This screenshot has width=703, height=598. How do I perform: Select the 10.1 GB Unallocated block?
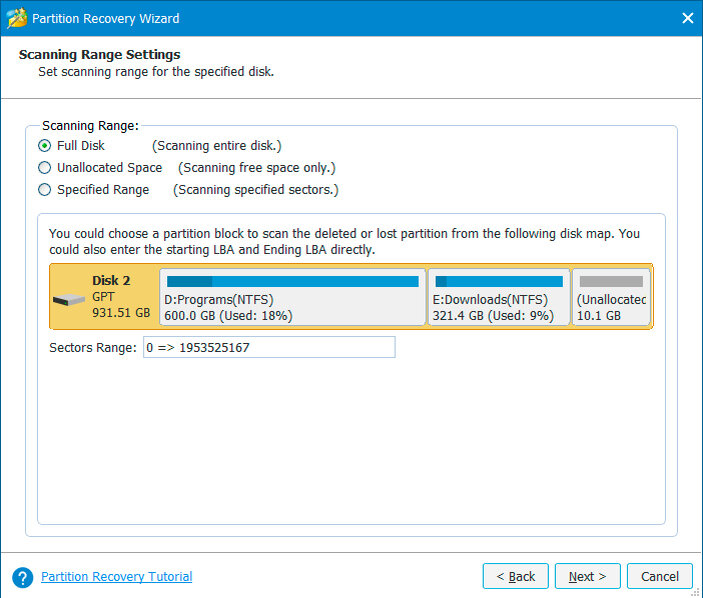click(x=611, y=297)
